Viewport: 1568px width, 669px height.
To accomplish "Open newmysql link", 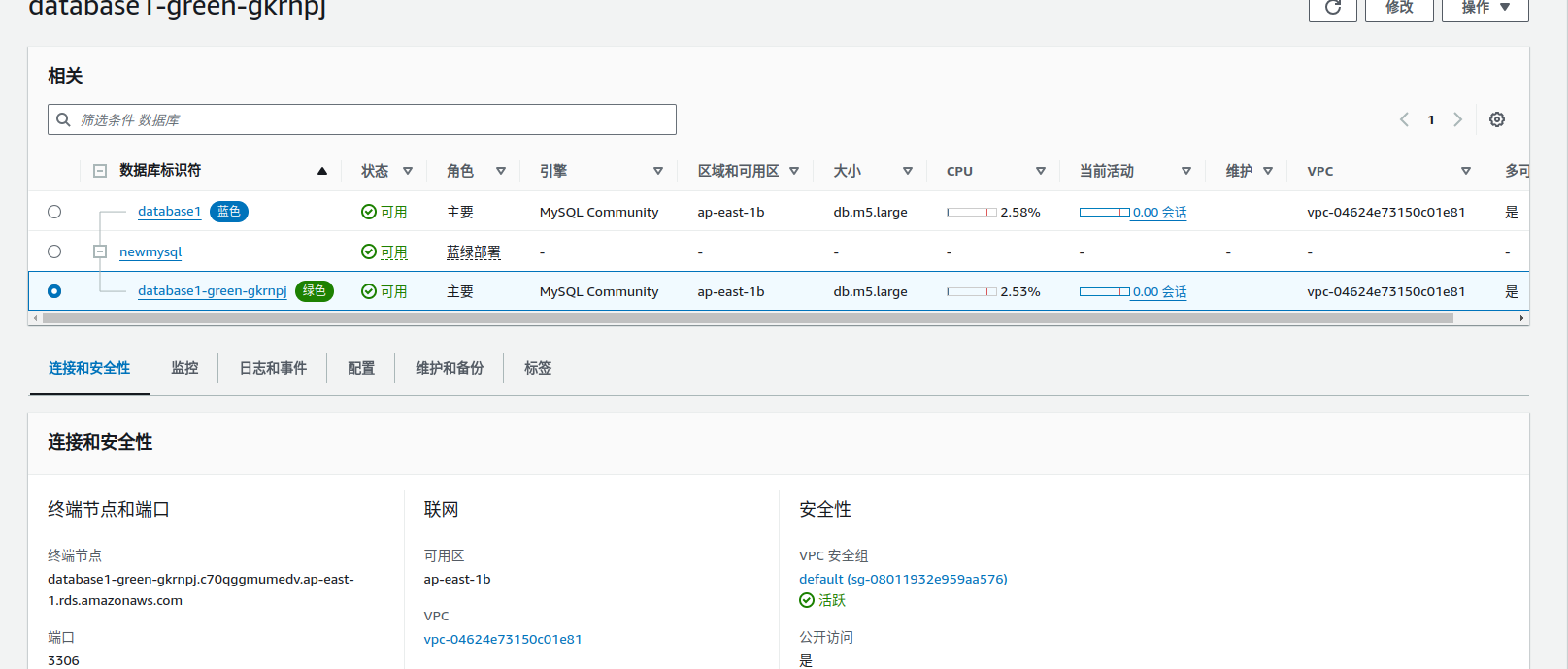I will tap(150, 251).
